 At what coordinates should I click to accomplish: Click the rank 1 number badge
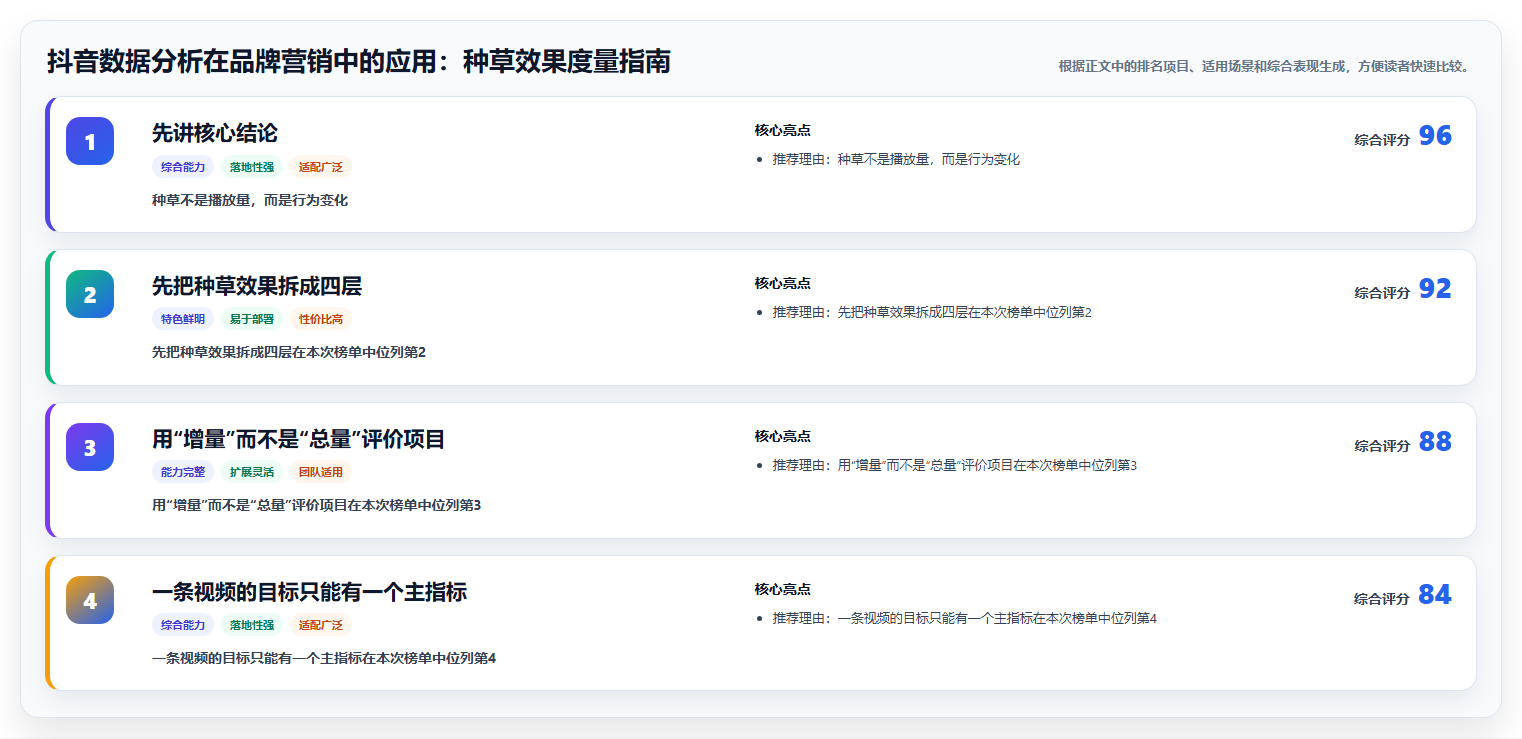90,141
